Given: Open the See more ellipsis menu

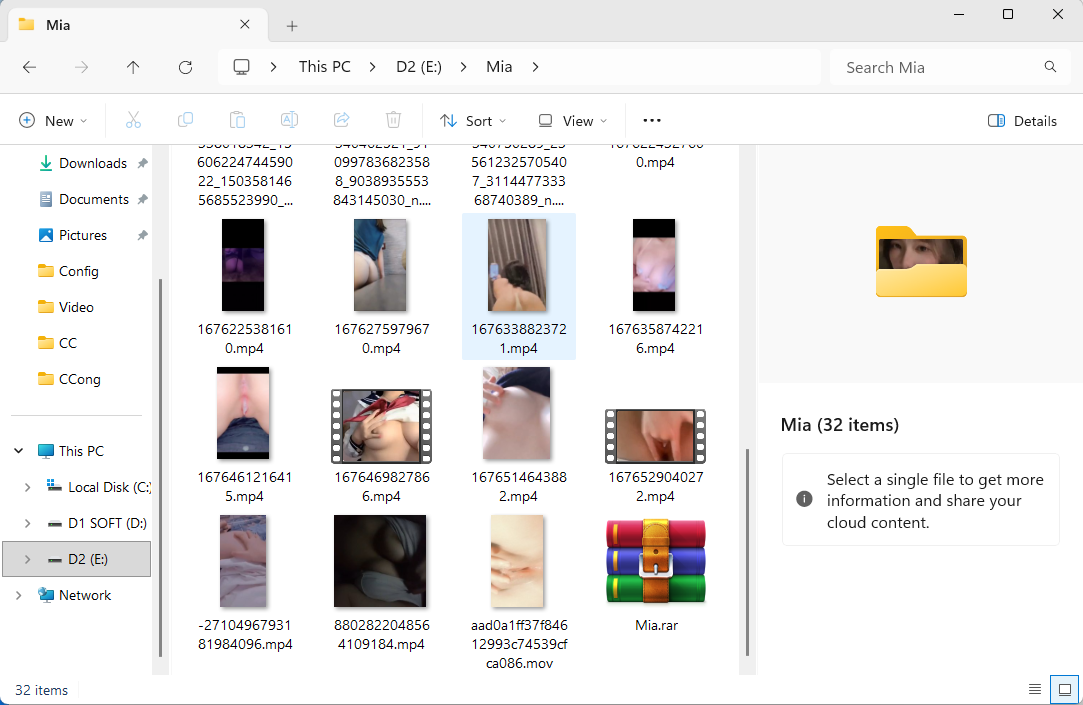Looking at the screenshot, I should click(652, 120).
